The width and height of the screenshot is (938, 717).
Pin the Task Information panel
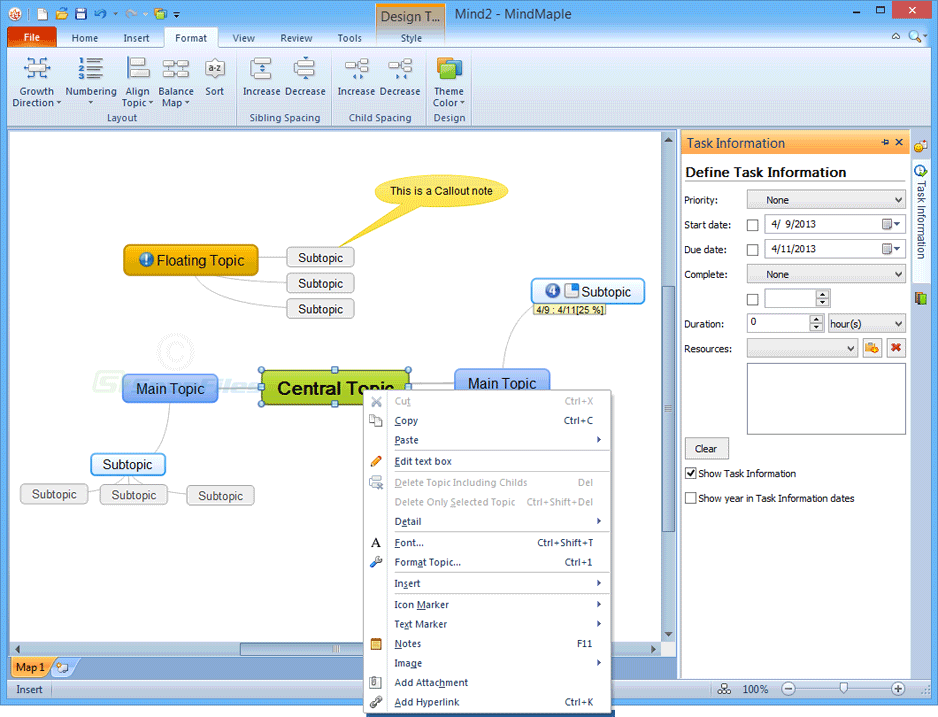(885, 142)
